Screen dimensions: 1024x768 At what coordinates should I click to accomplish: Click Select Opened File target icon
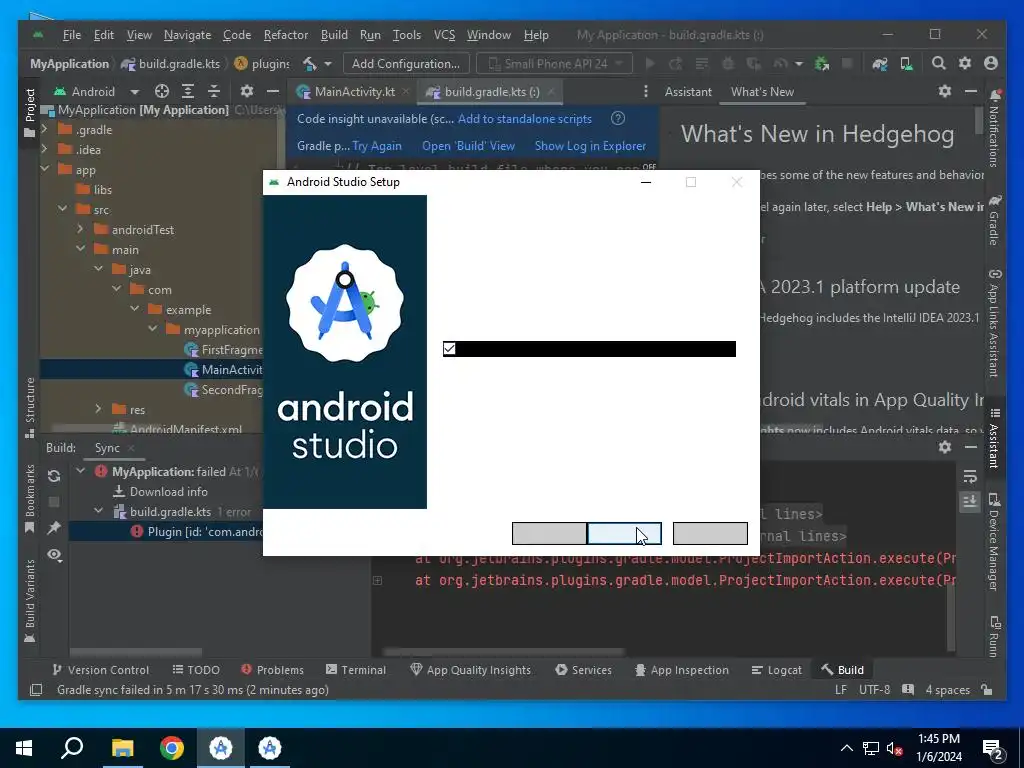[162, 91]
